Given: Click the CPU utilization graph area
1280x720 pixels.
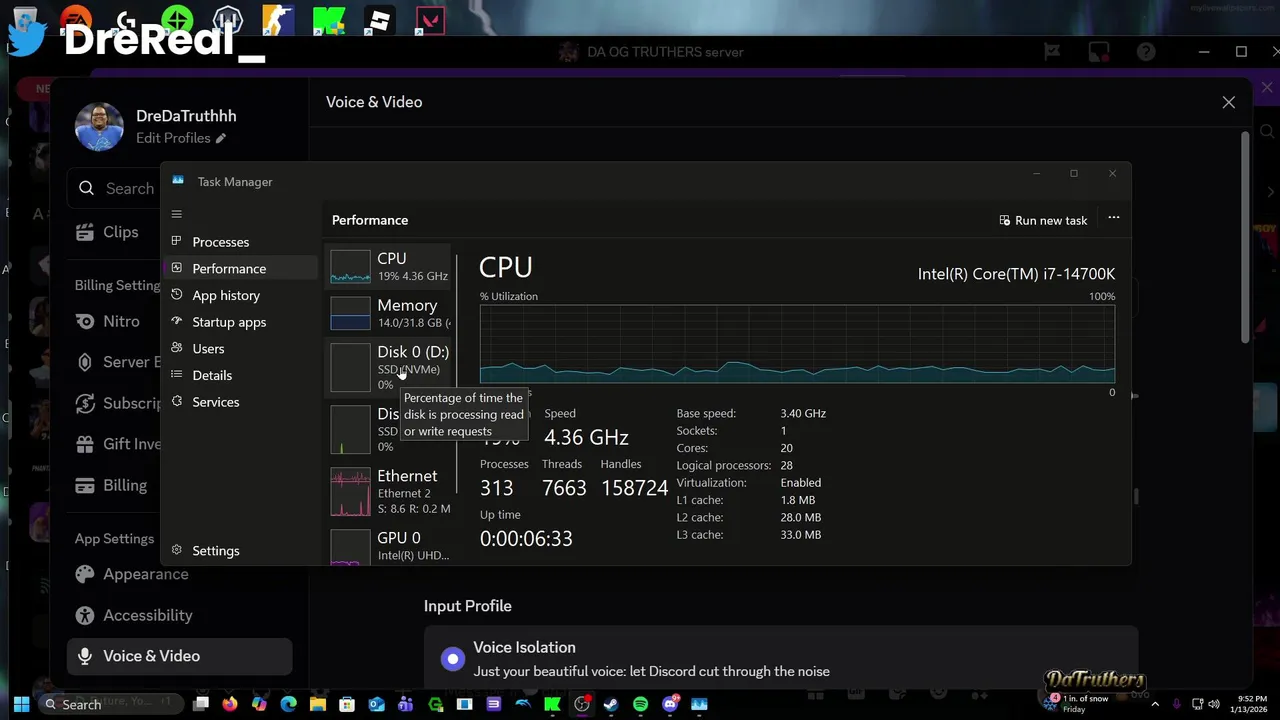Looking at the screenshot, I should click(797, 344).
